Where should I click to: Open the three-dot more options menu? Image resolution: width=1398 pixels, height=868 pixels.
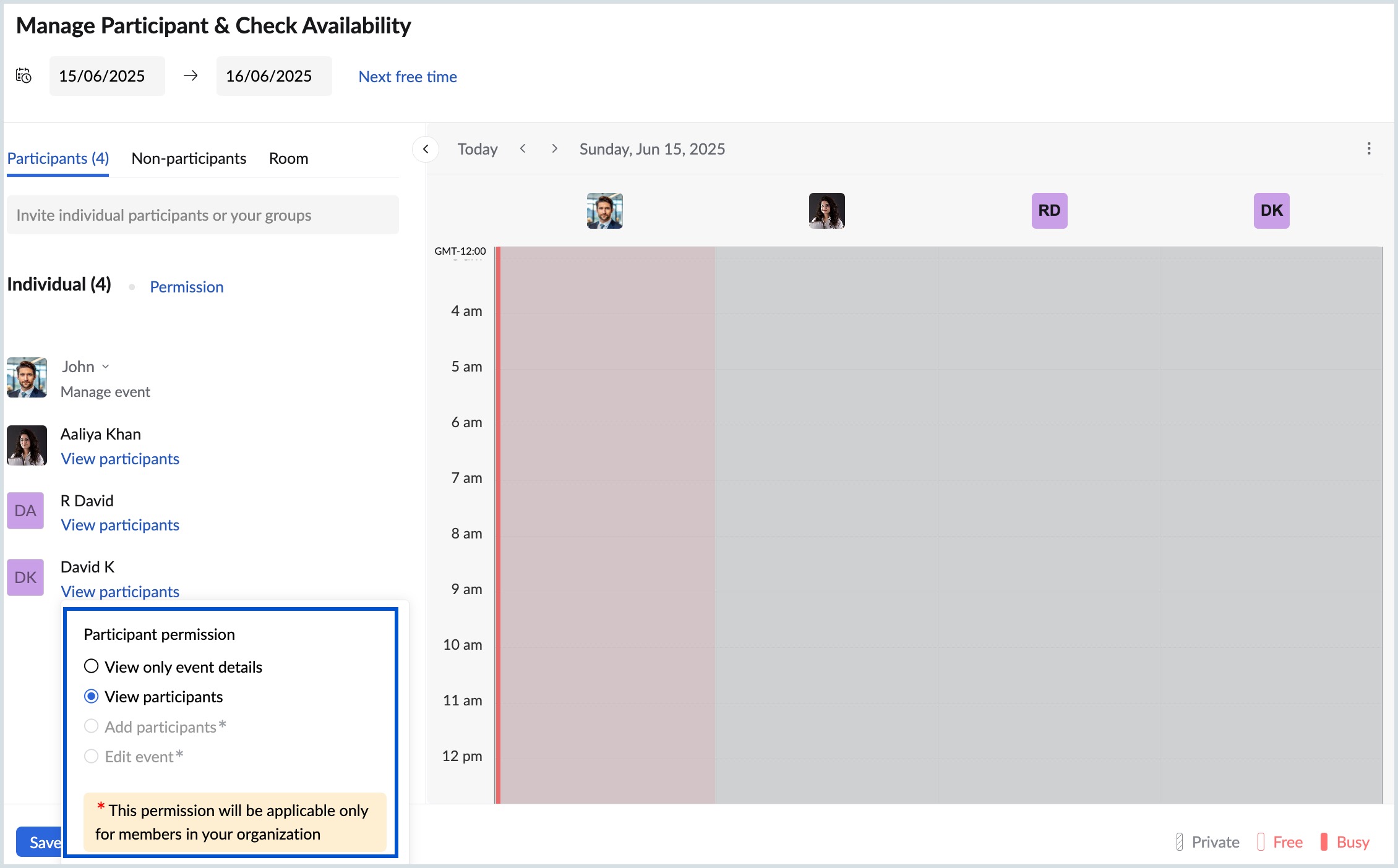1368,148
